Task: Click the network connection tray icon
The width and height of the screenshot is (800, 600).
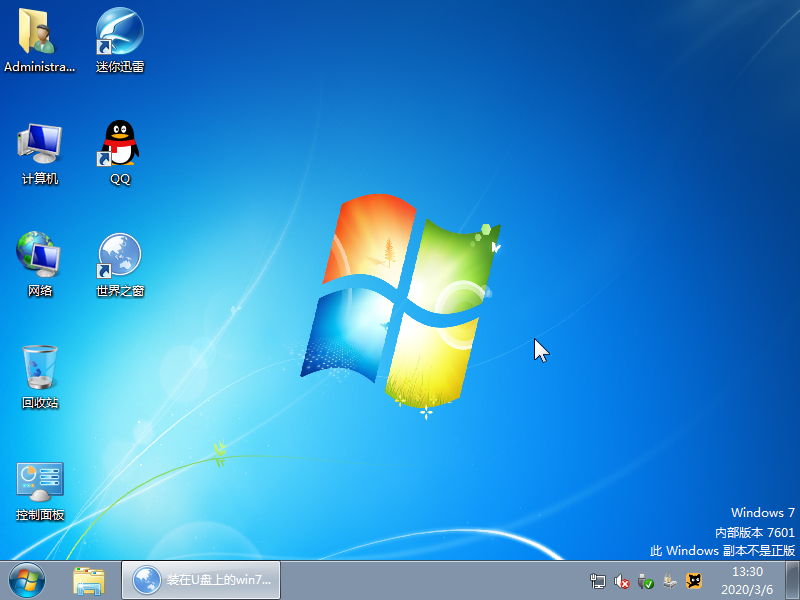Action: (597, 581)
